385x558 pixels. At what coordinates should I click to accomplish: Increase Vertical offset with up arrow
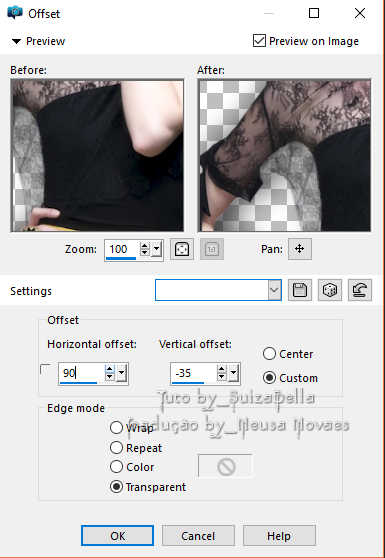point(222,369)
